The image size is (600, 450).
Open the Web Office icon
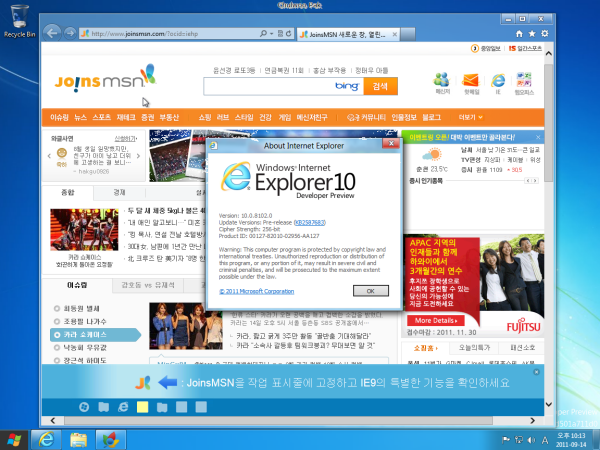pos(524,79)
